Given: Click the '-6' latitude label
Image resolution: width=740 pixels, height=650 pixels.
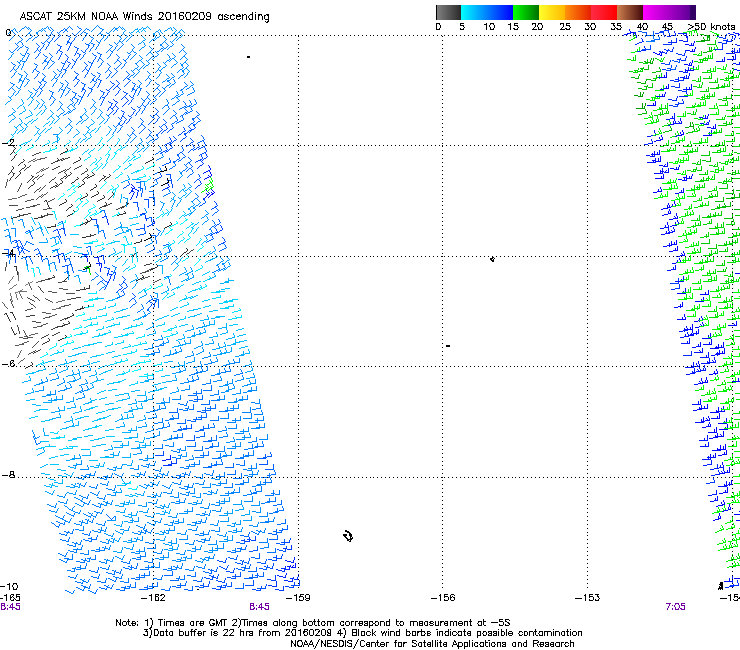Looking at the screenshot, I should pos(8,363).
